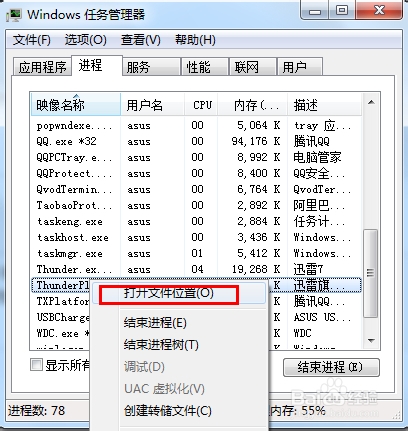Click the 腾讯QQ description cell

point(312,141)
